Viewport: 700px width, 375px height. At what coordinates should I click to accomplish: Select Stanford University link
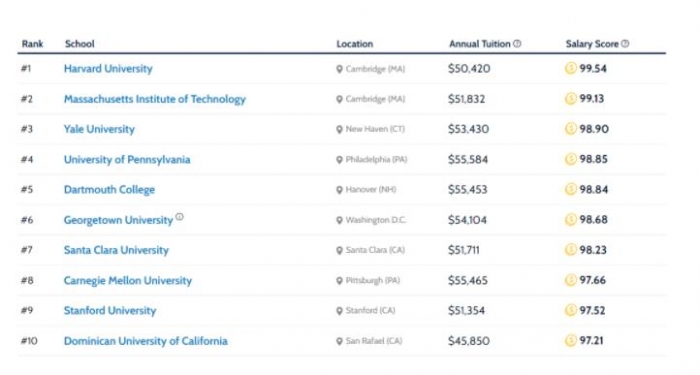pyautogui.click(x=110, y=310)
